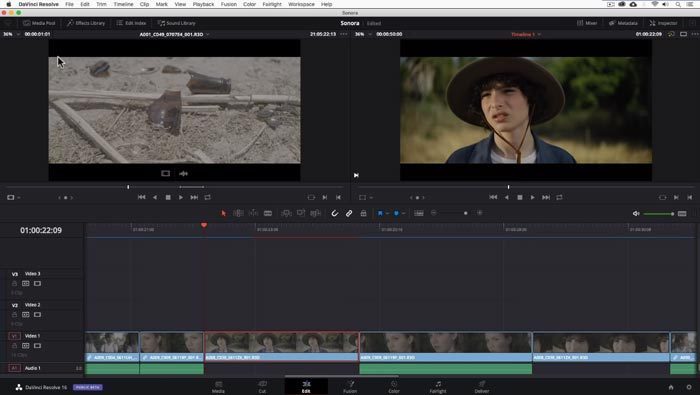
Task: Click the Replace Clip toolbar icon
Action: point(316,213)
